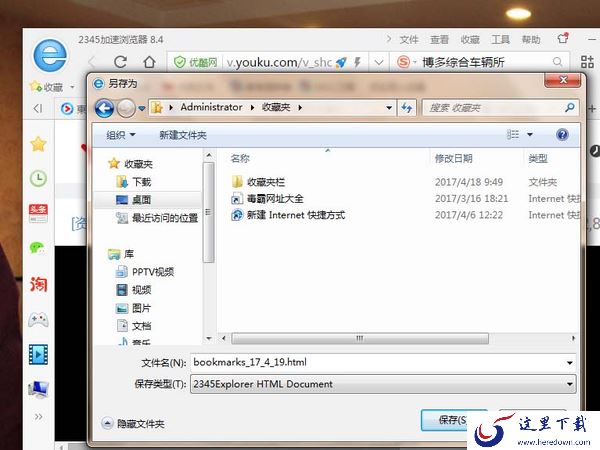Open computer monitor icon in sidebar
Image resolution: width=600 pixels, height=450 pixels.
click(38, 390)
